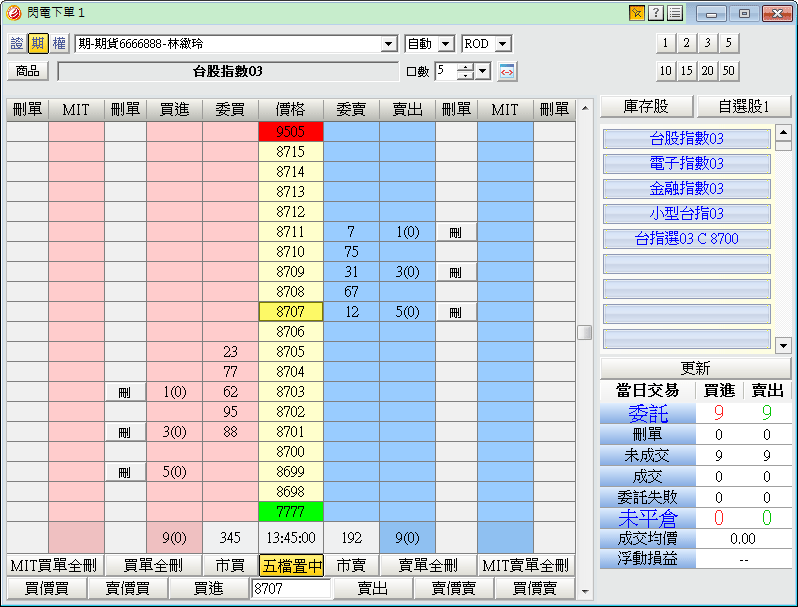798x607 pixels.
Task: Click the list settings icon in title bar
Action: coord(675,13)
